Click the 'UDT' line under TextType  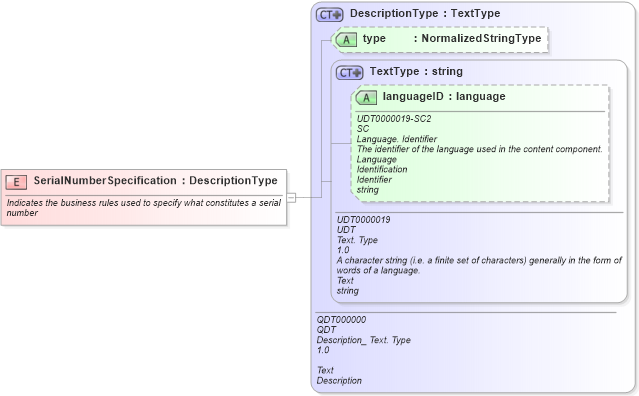pyautogui.click(x=346, y=230)
